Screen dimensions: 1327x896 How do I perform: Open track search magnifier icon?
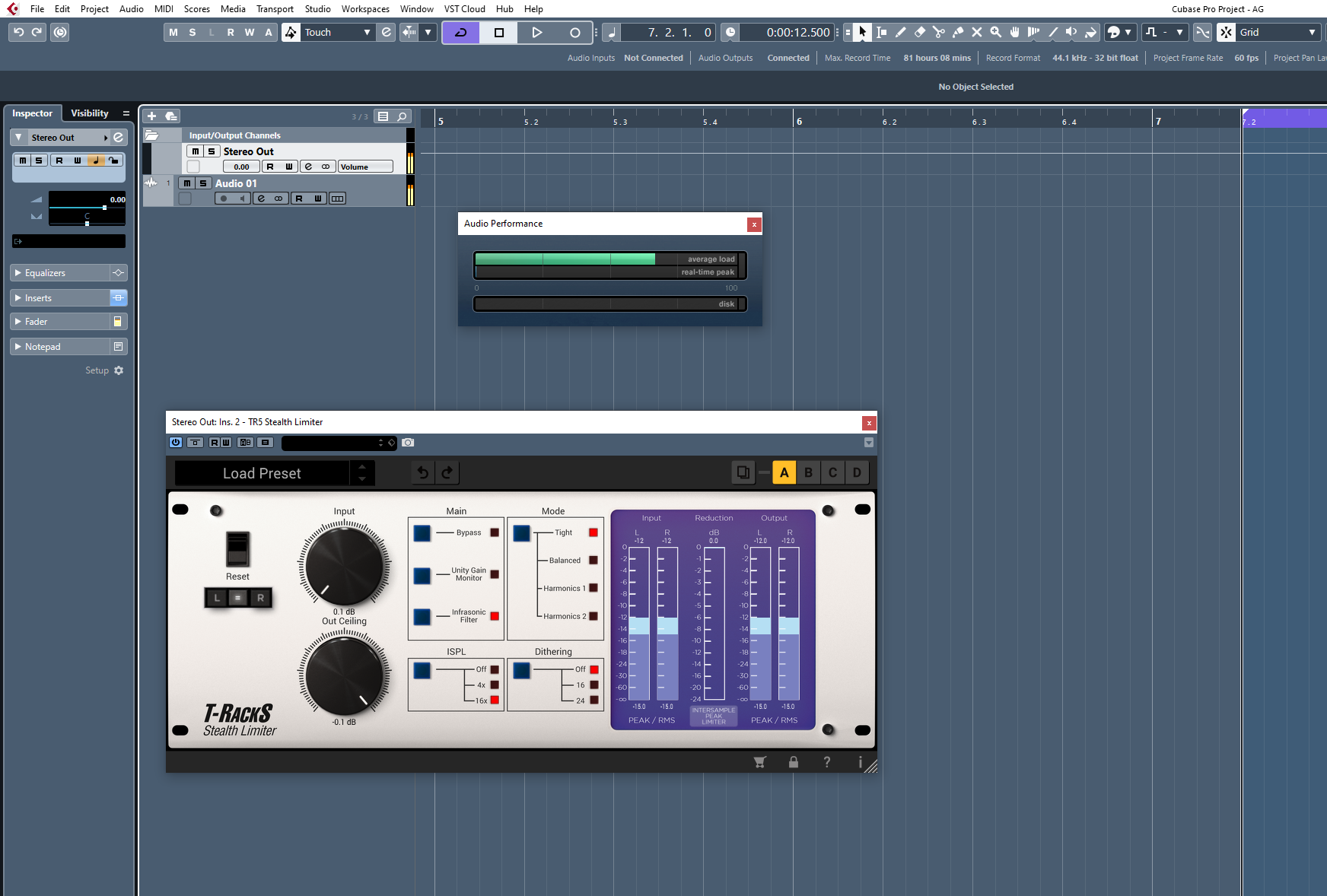click(403, 116)
